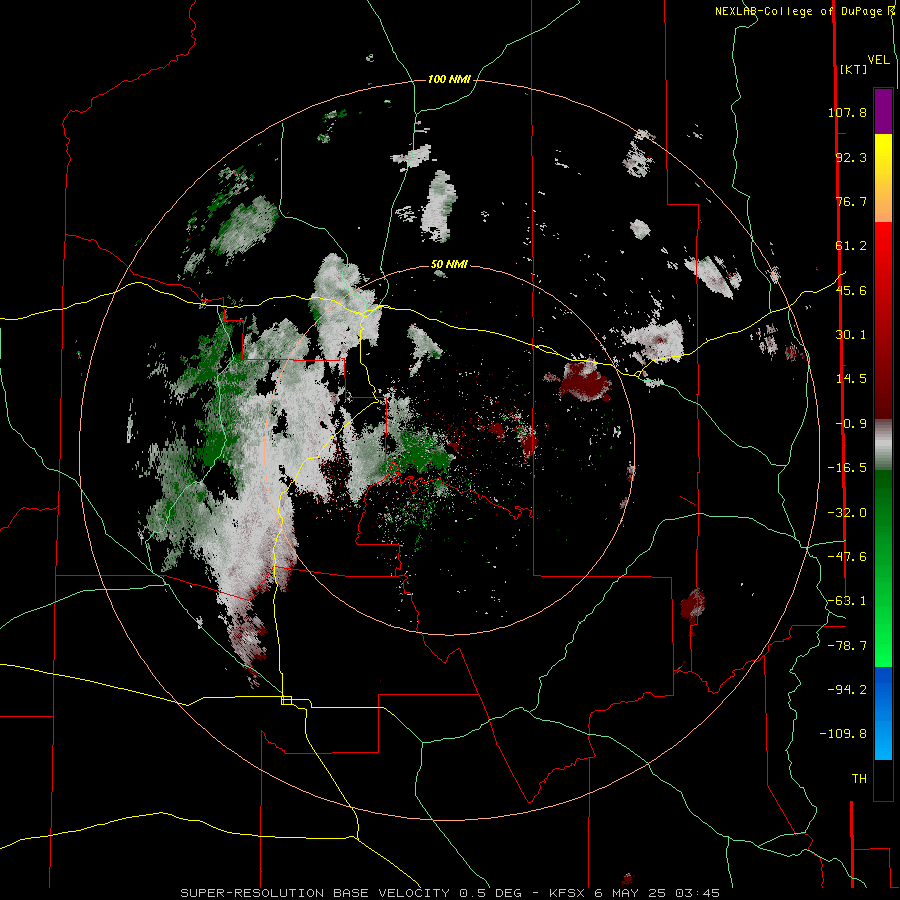Viewport: 900px width, 900px height.
Task: Click the 76.7 value on velocity scale
Action: (851, 201)
